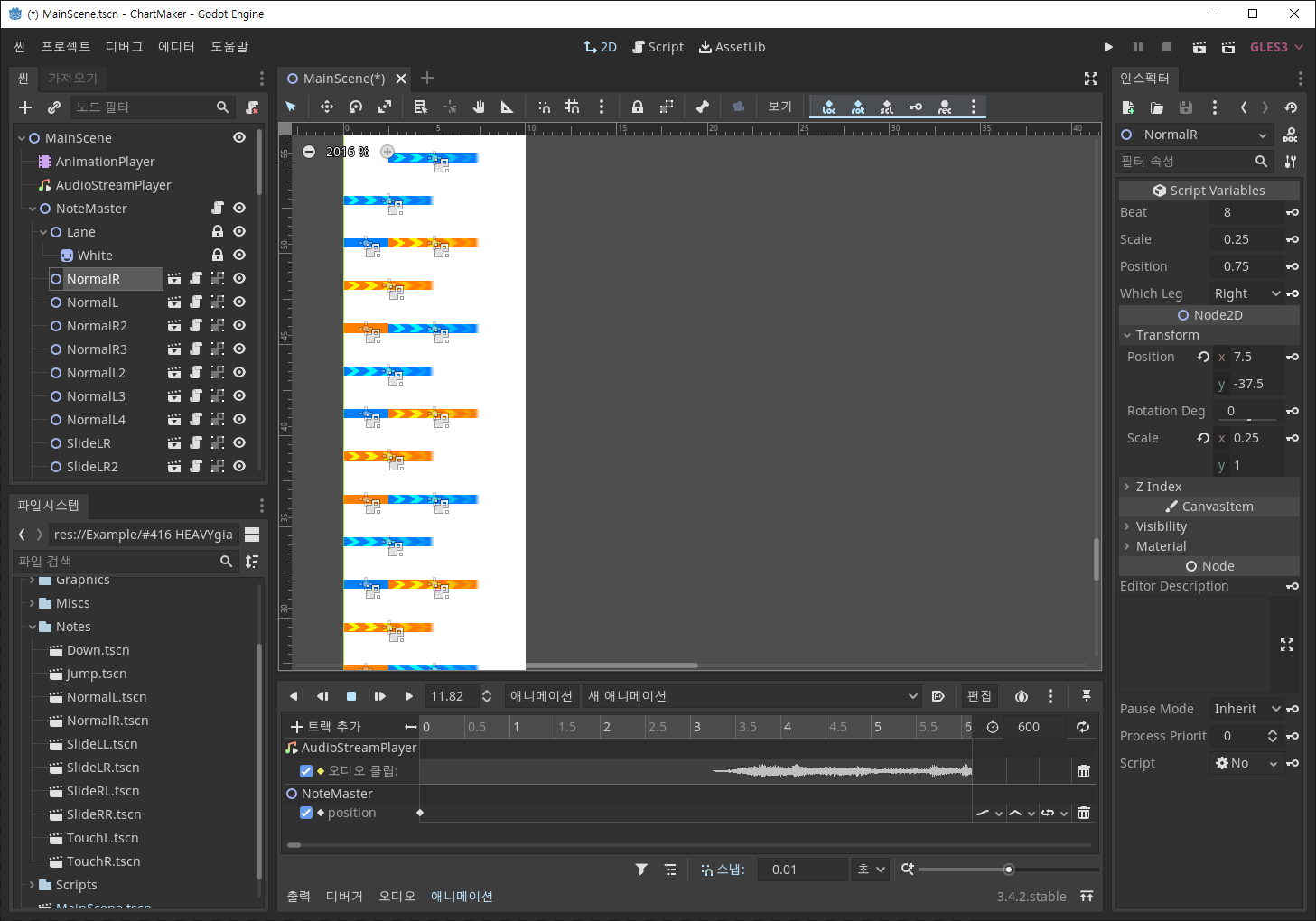Click the key icon beside Beat property

click(1293, 212)
